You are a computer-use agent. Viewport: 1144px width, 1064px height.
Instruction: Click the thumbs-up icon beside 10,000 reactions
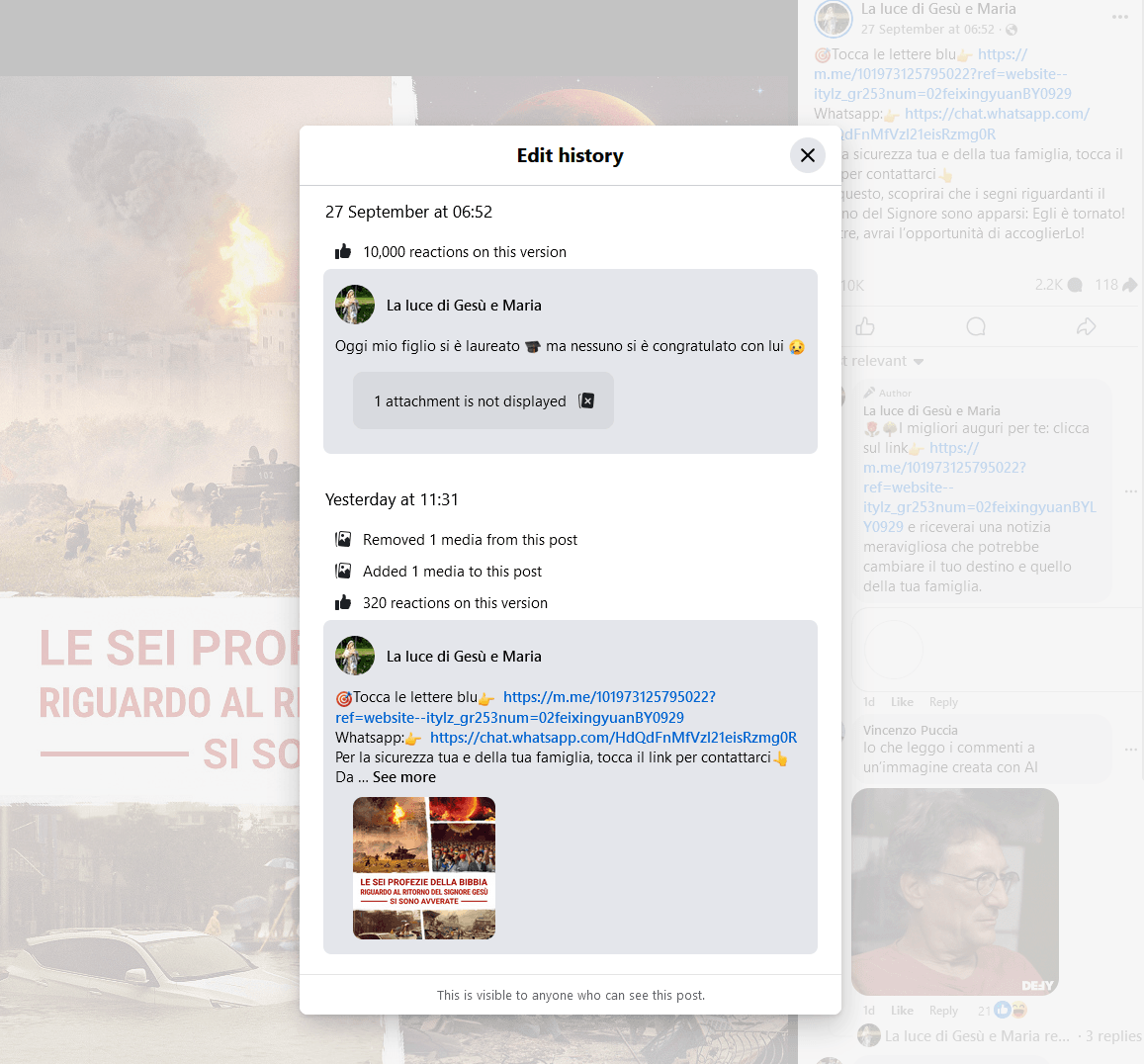click(x=343, y=252)
